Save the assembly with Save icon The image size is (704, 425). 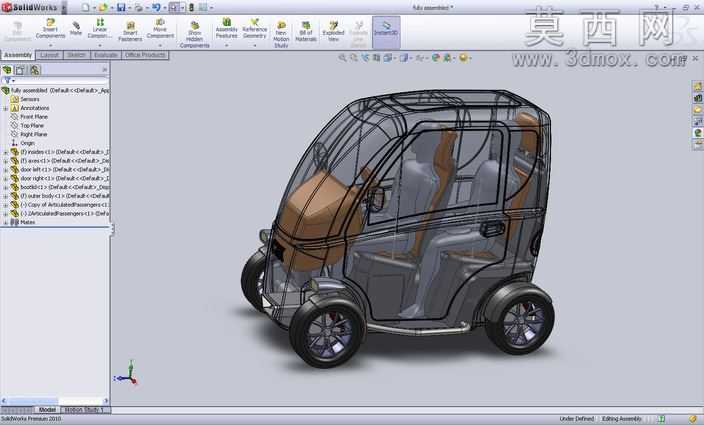(x=121, y=7)
